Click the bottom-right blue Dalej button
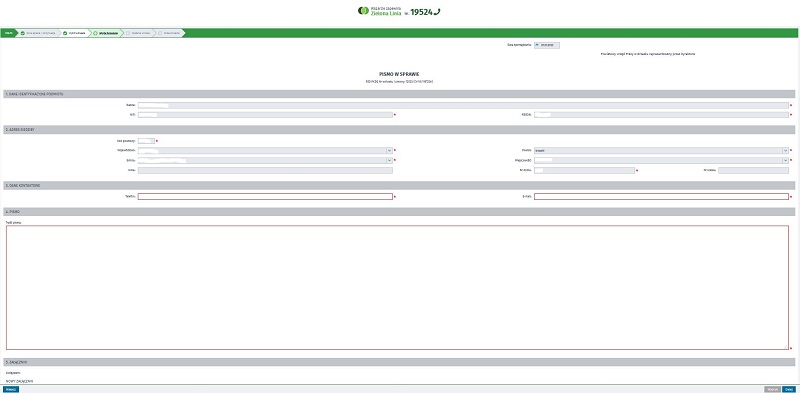The height and width of the screenshot is (393, 800). (789, 389)
